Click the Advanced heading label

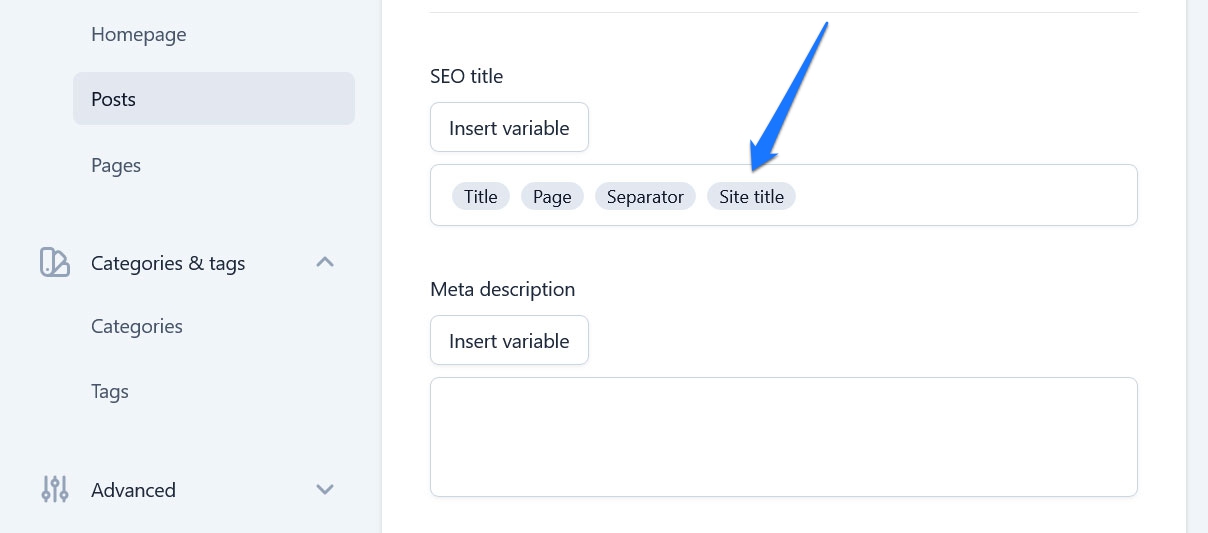[x=133, y=491]
